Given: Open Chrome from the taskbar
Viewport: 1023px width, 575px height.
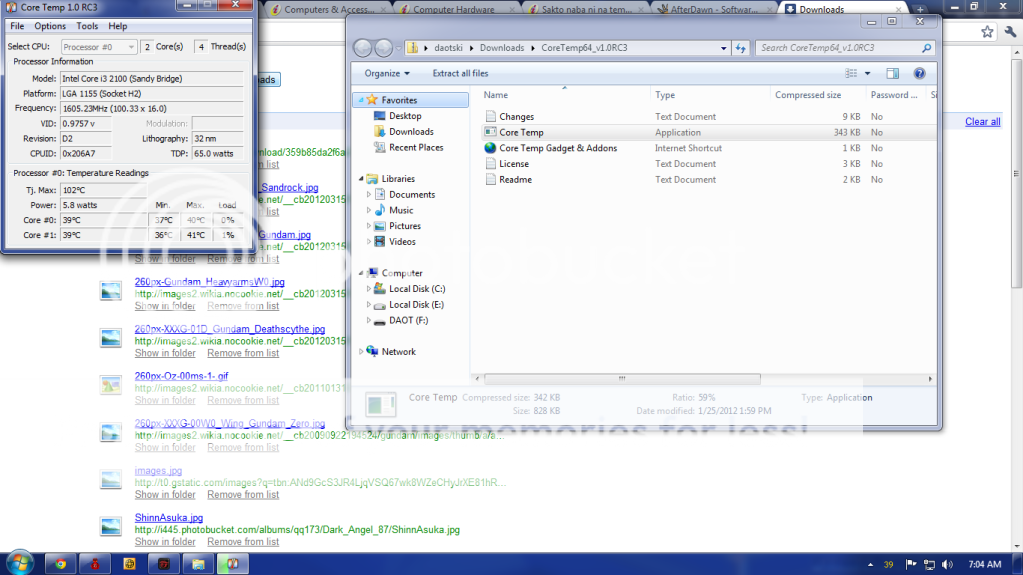Looking at the screenshot, I should (61, 564).
